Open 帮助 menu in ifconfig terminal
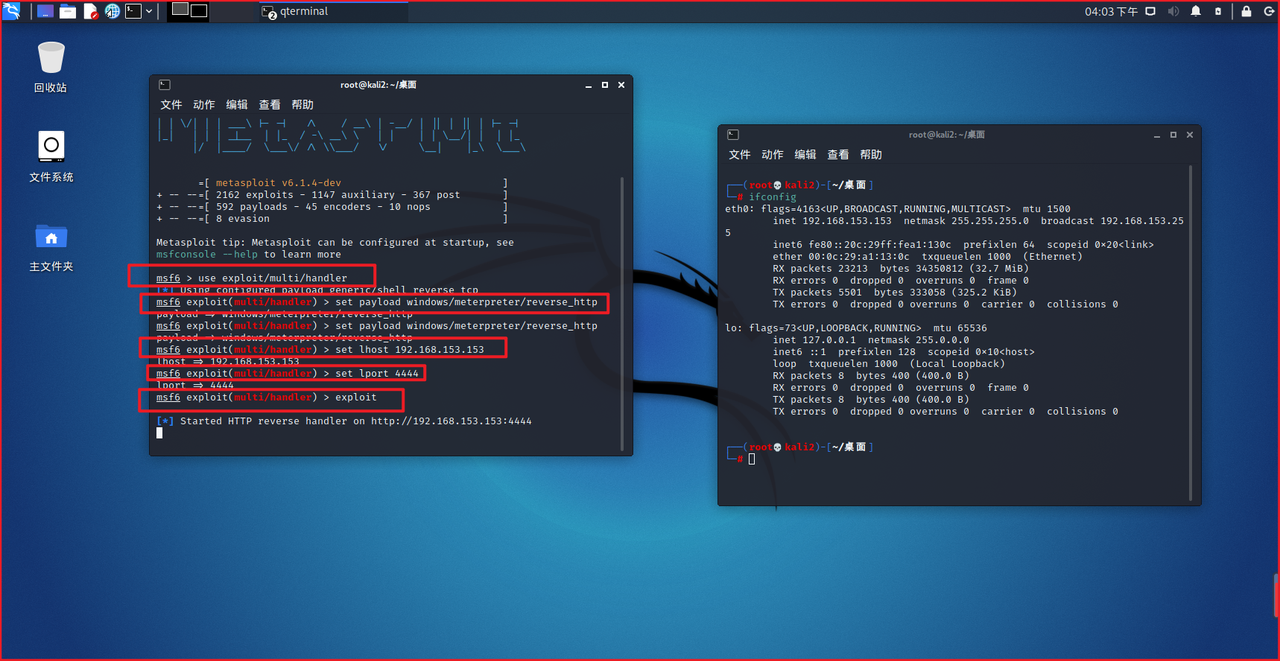1280x661 pixels. 871,155
